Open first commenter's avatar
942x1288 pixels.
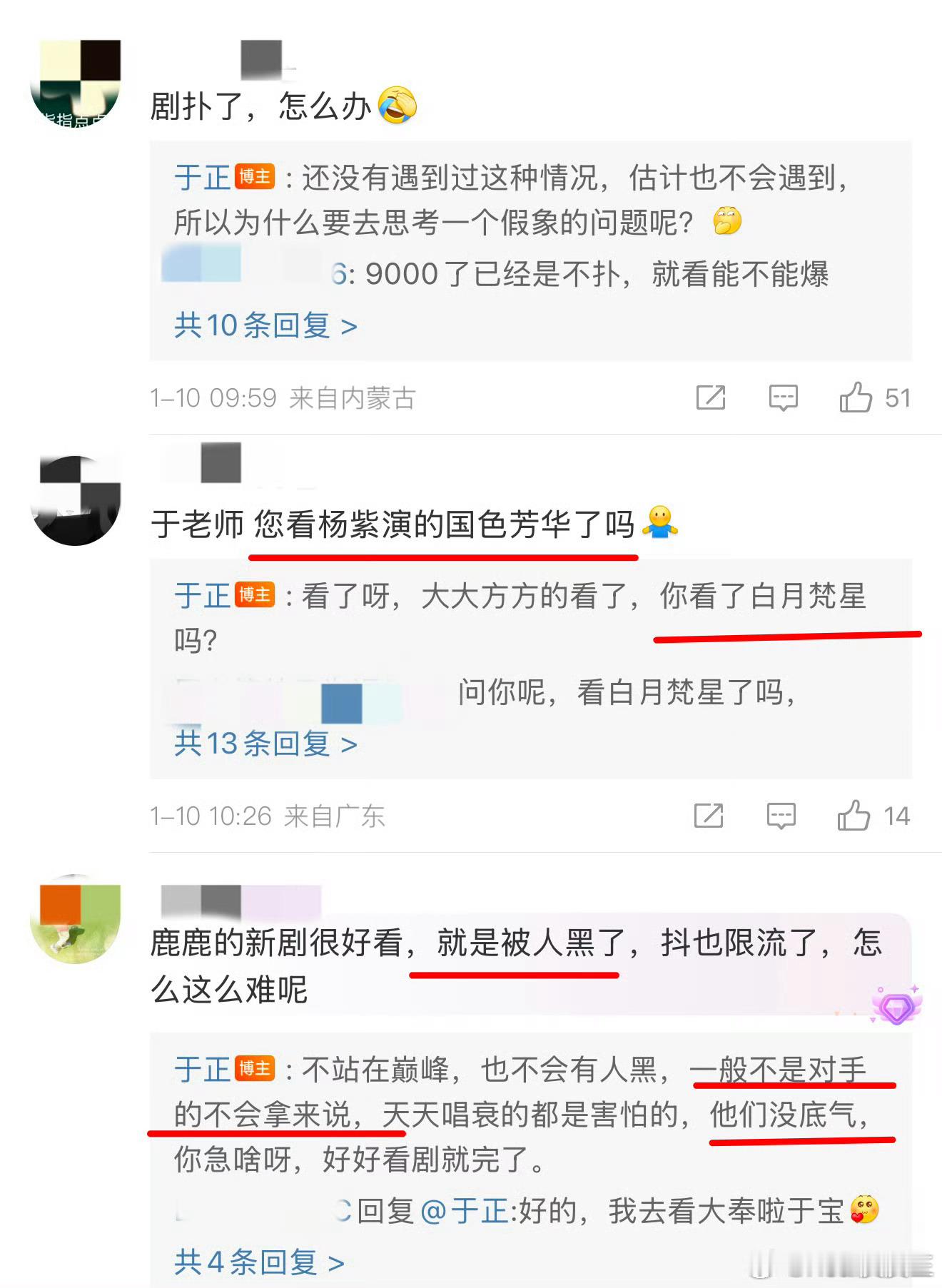pyautogui.click(x=76, y=83)
